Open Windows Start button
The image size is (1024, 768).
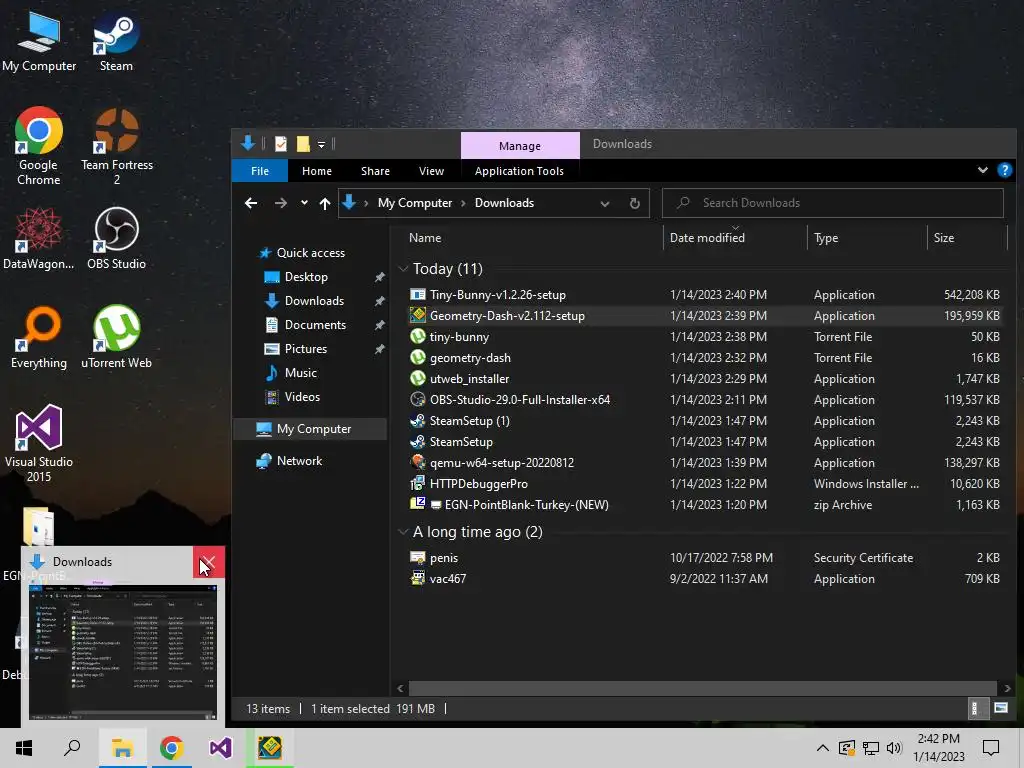(x=24, y=748)
